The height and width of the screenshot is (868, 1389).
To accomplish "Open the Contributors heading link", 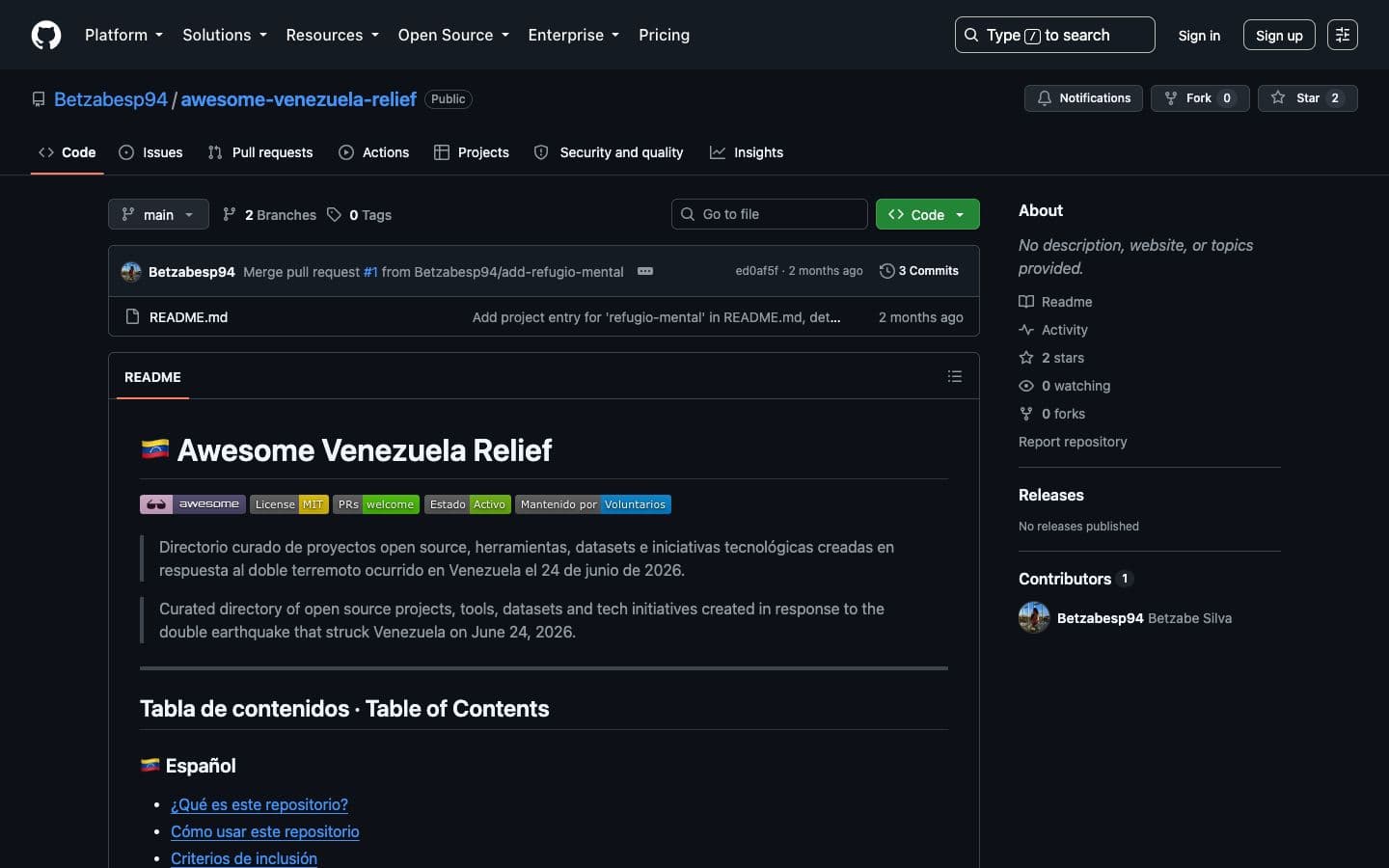I will 1076,579.
